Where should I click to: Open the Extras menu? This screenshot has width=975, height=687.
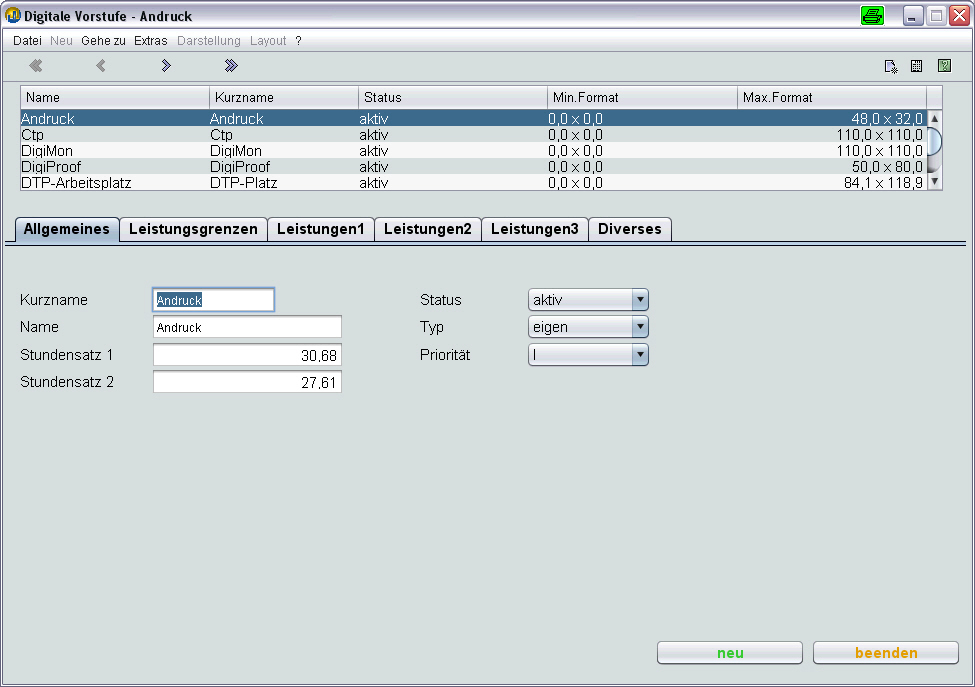pos(150,40)
